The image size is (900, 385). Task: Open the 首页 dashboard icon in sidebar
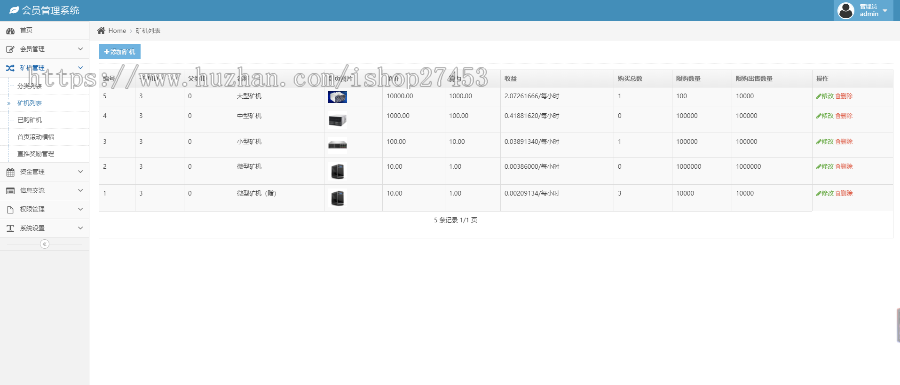pos(10,30)
